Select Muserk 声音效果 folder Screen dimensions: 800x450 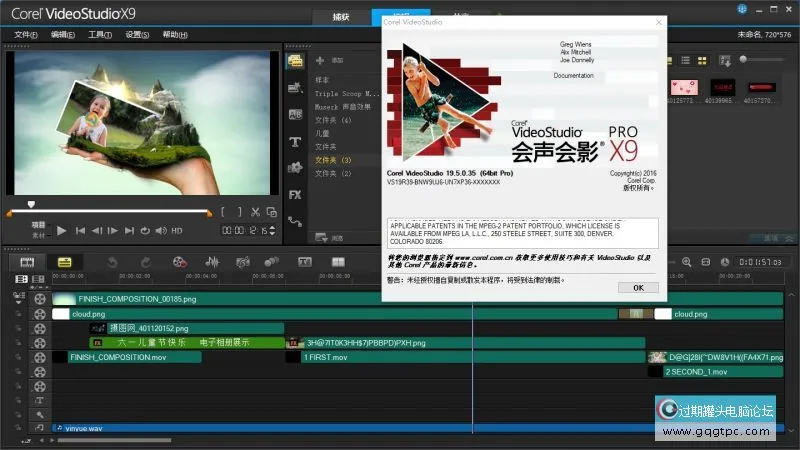click(342, 107)
